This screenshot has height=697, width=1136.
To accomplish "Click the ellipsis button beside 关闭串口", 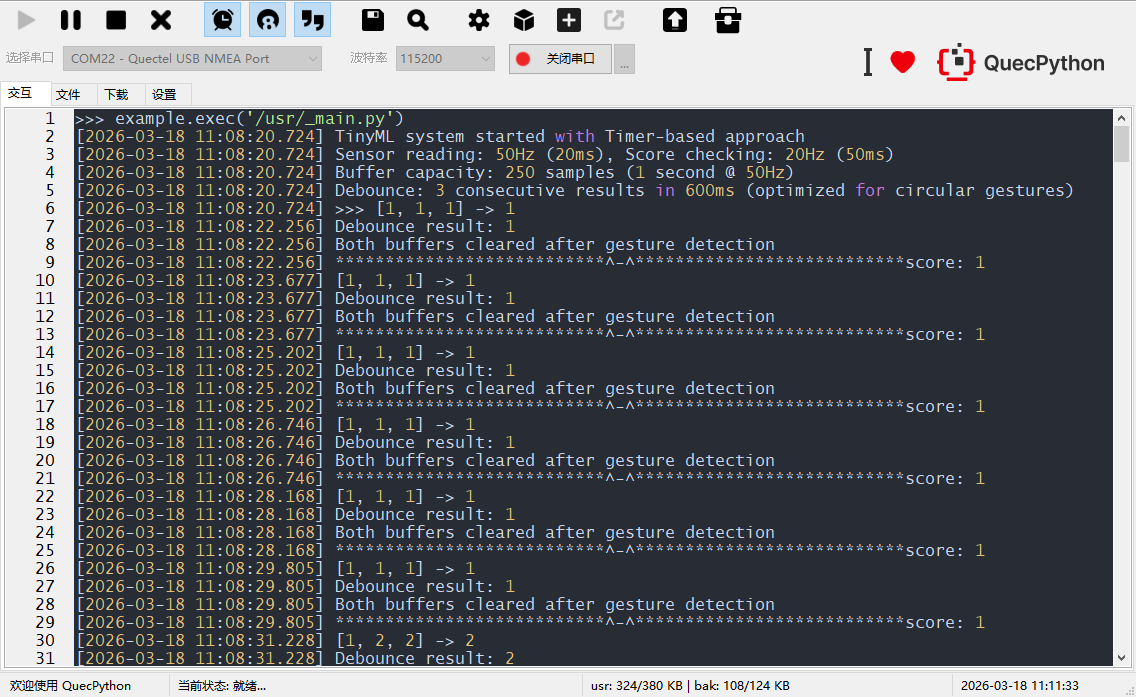I will (x=625, y=60).
